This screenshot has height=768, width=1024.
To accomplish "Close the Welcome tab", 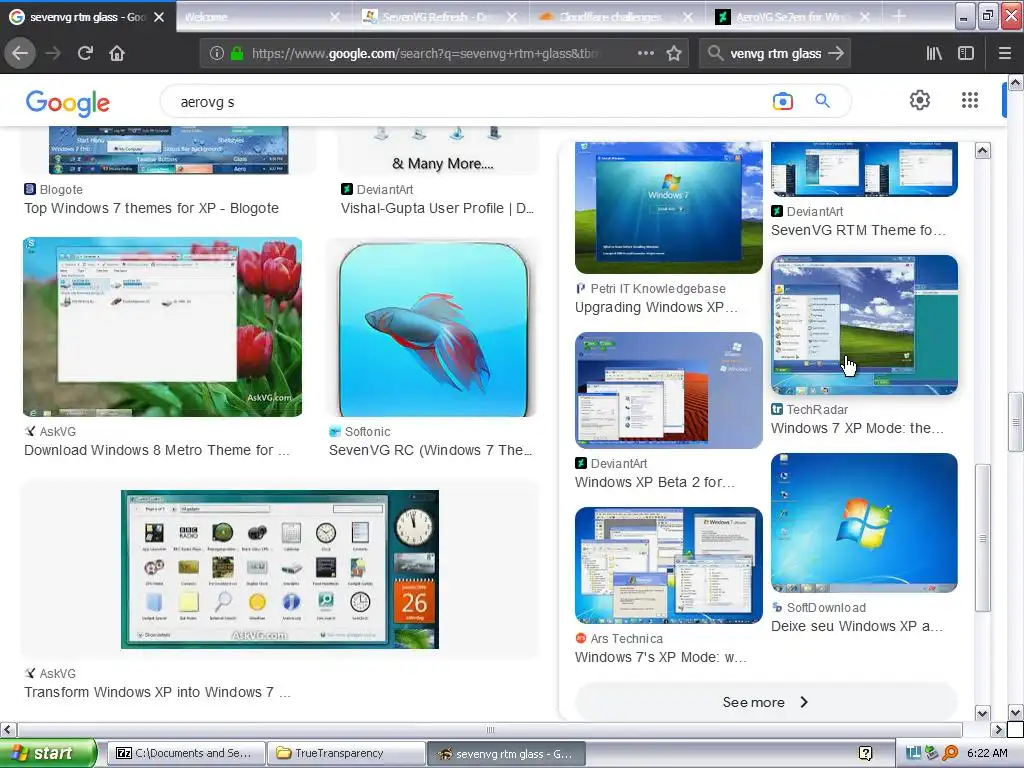I will (x=335, y=17).
